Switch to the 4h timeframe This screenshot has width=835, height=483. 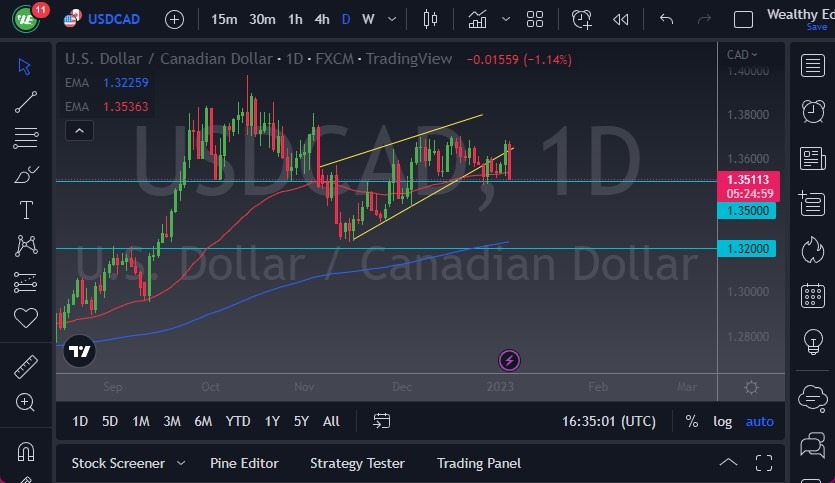coord(322,20)
